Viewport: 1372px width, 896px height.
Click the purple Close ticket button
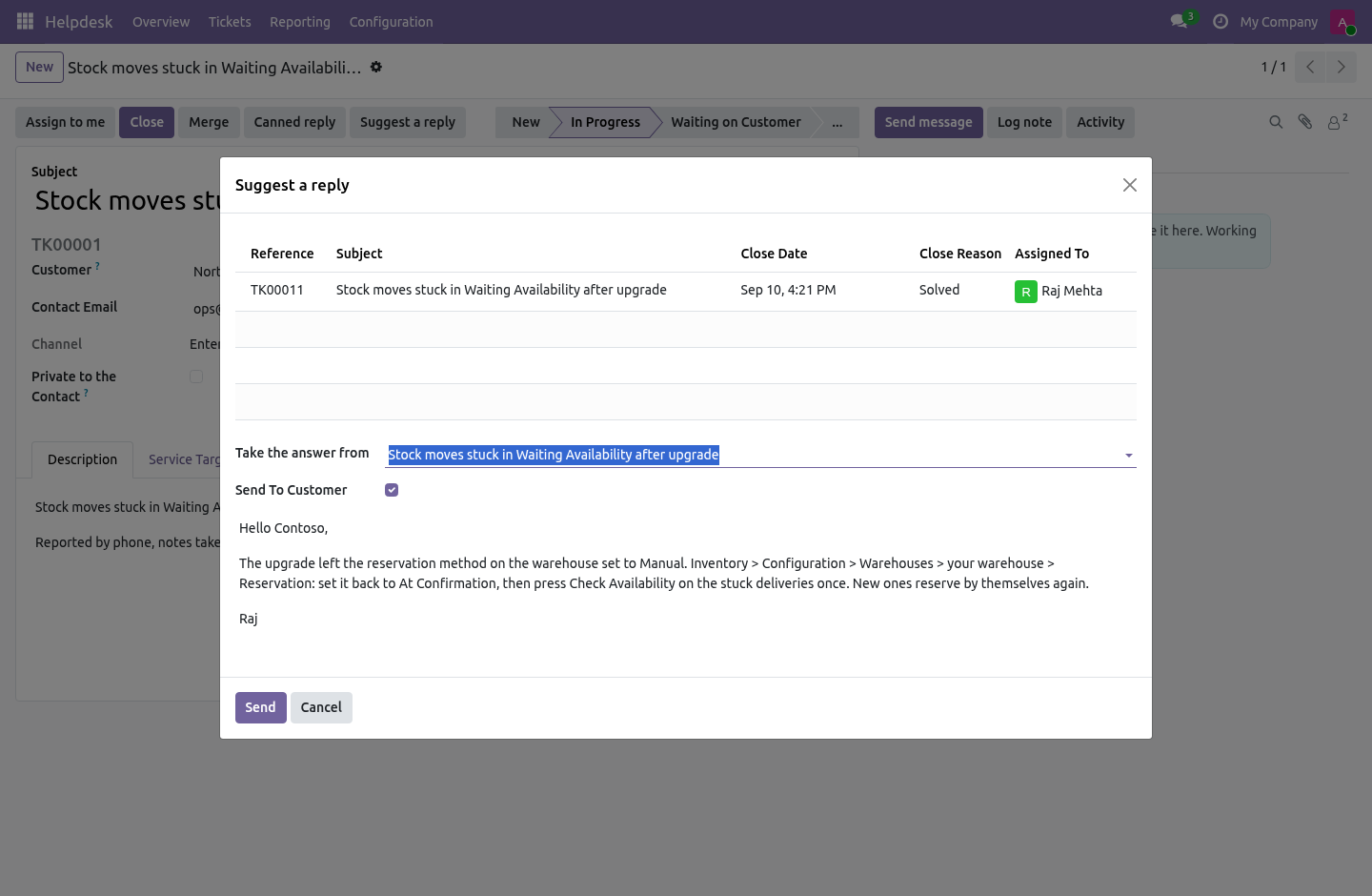tap(147, 122)
